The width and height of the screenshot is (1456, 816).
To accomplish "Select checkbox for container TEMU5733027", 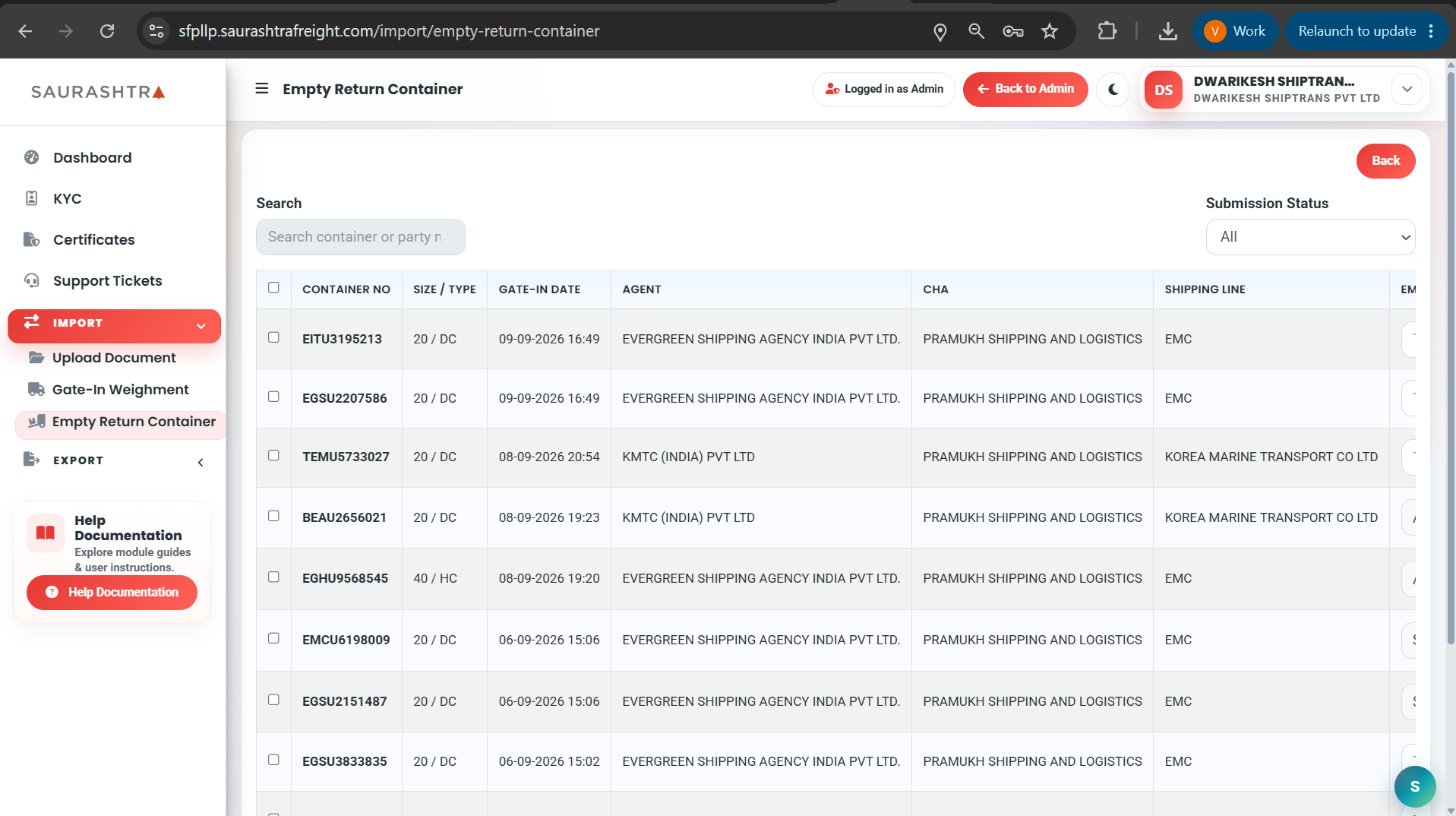I will tap(273, 455).
